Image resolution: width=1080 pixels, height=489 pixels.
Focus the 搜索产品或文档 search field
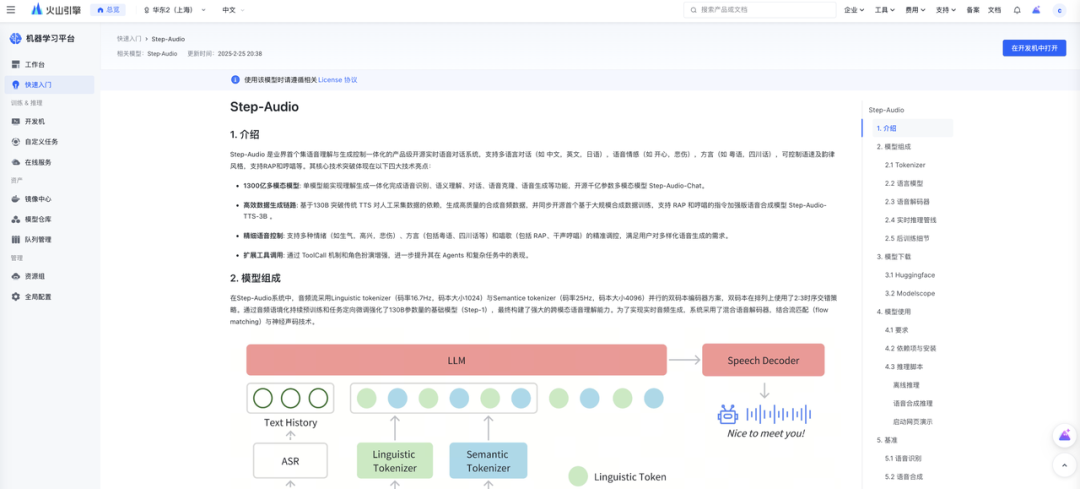point(759,10)
